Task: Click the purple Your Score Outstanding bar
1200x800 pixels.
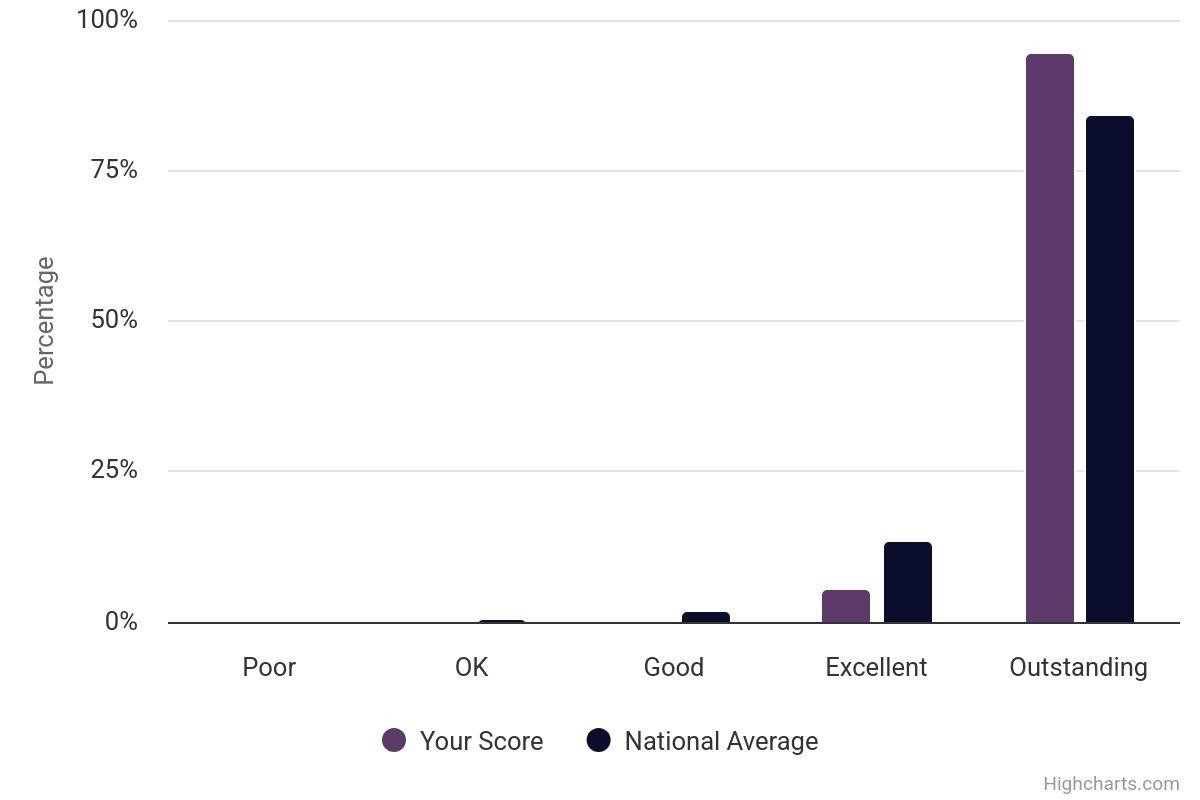Action: click(x=1049, y=338)
